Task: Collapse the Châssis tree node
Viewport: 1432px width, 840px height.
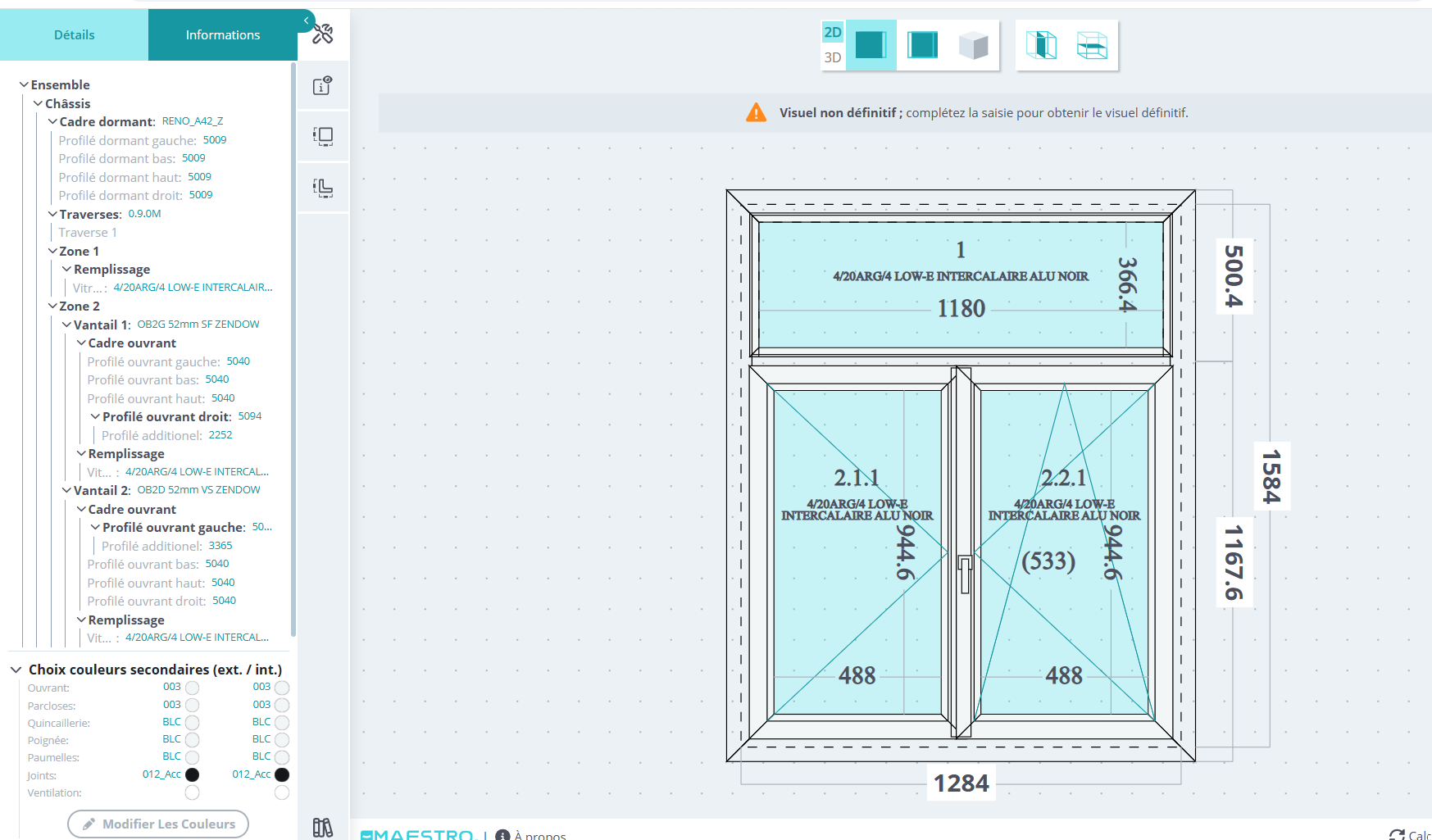Action: [x=38, y=103]
